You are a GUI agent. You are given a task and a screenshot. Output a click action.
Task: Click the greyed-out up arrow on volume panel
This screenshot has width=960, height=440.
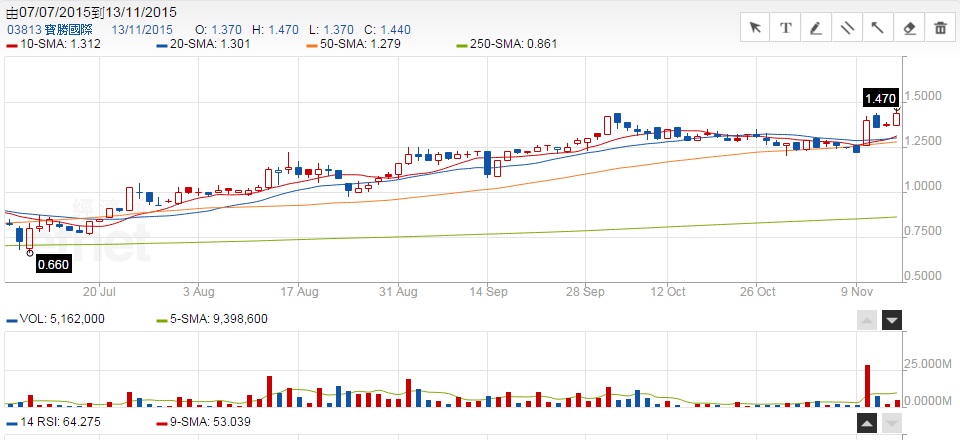[868, 320]
